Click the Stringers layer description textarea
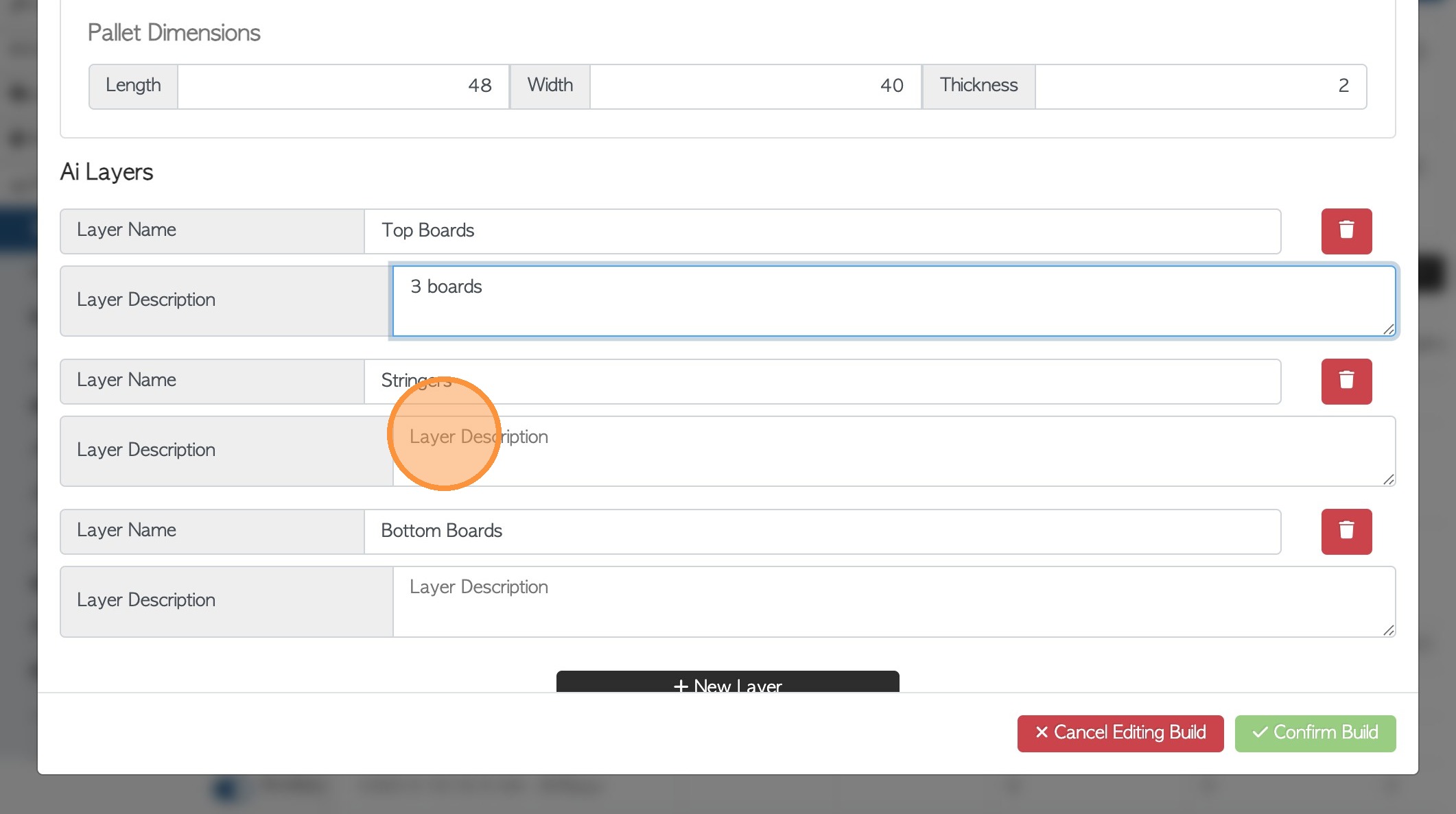The height and width of the screenshot is (814, 1456). [x=892, y=453]
